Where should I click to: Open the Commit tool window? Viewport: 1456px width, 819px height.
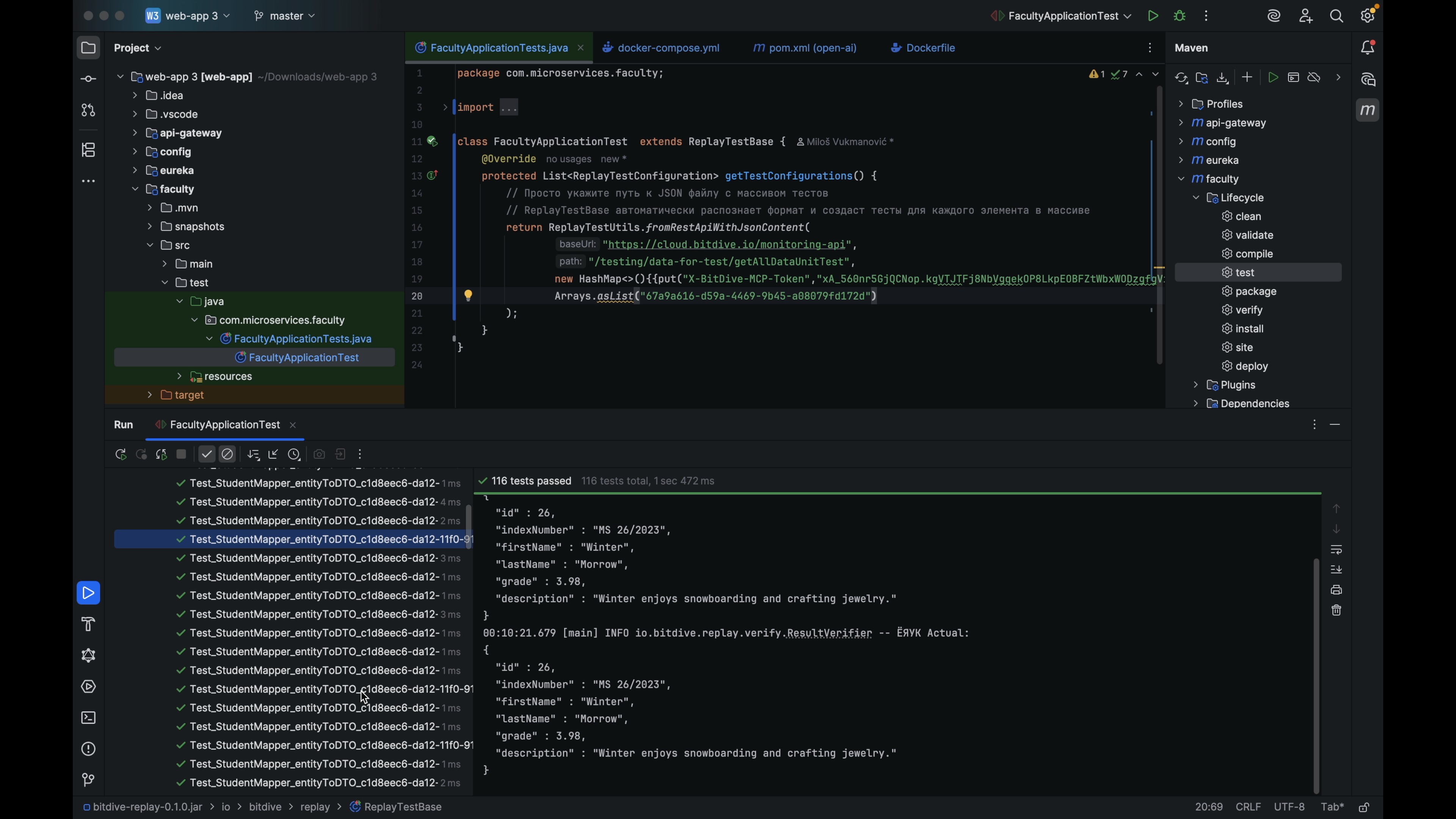coord(88,79)
